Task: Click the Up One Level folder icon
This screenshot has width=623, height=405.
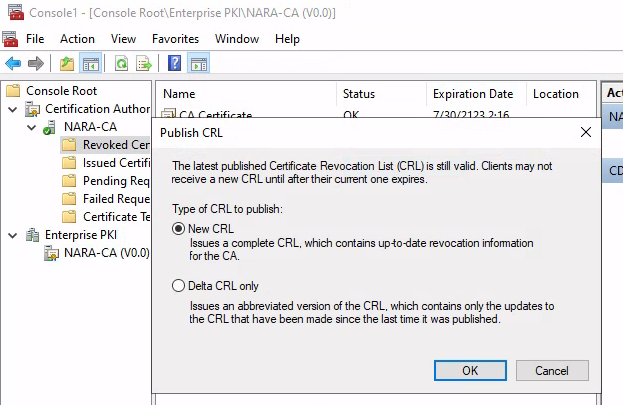Action: click(x=67, y=64)
